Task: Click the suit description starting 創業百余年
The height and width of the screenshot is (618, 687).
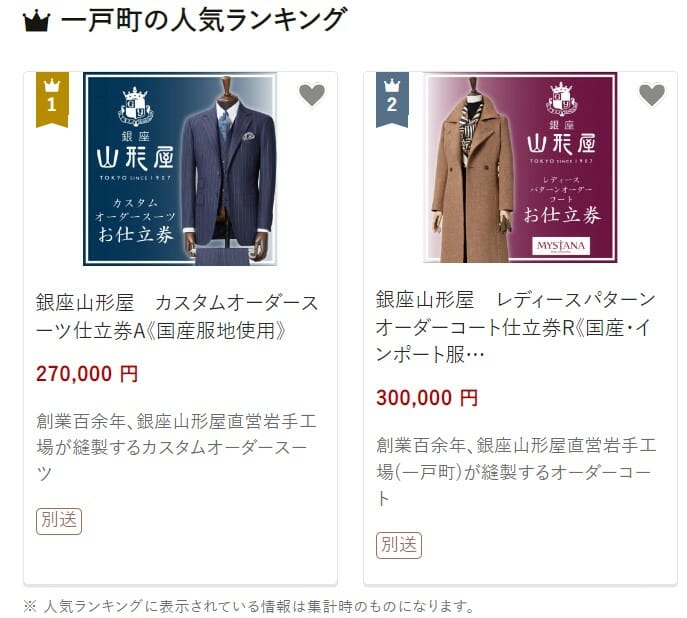Action: tap(176, 447)
